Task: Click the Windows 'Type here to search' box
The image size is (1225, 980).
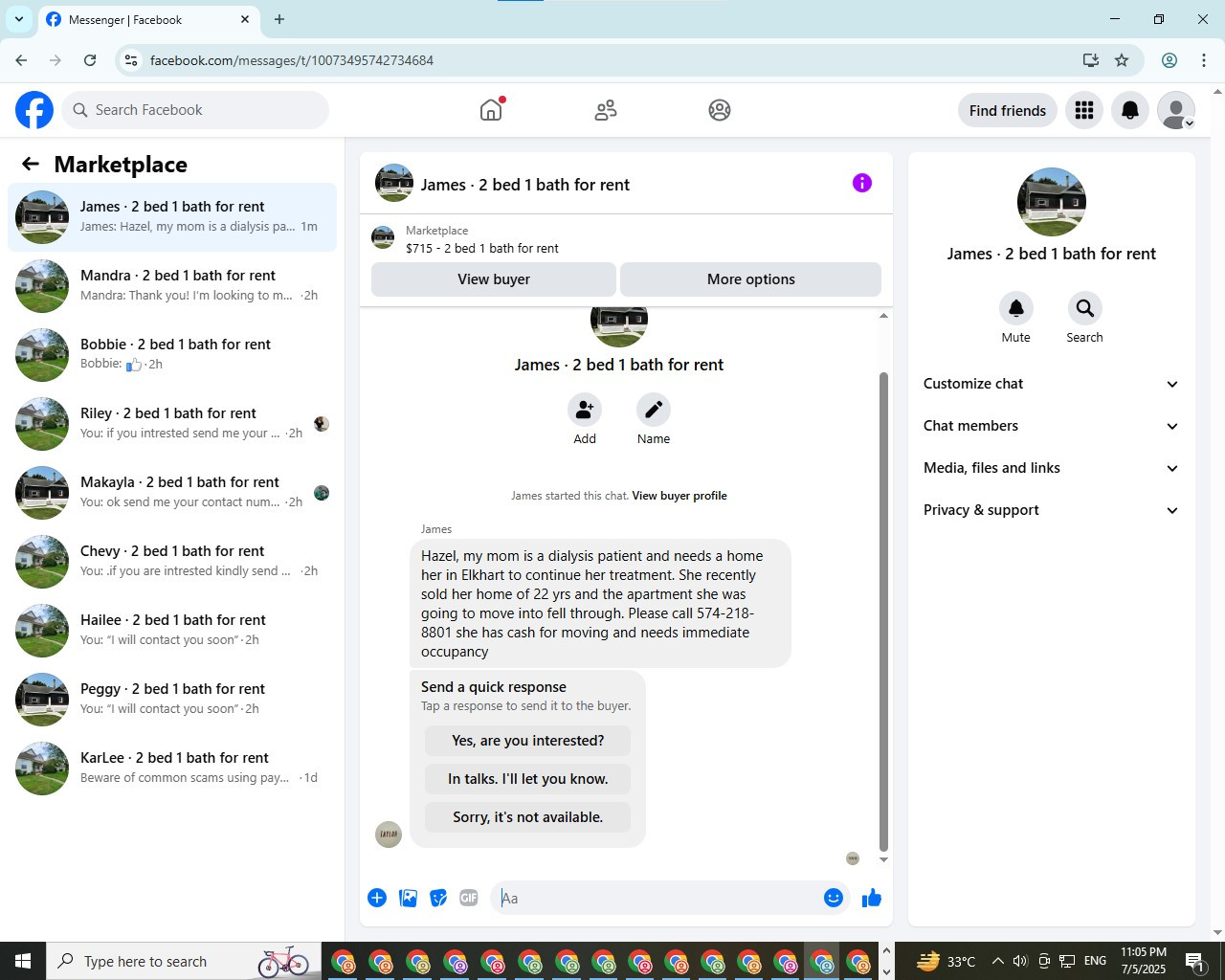Action: 182,961
